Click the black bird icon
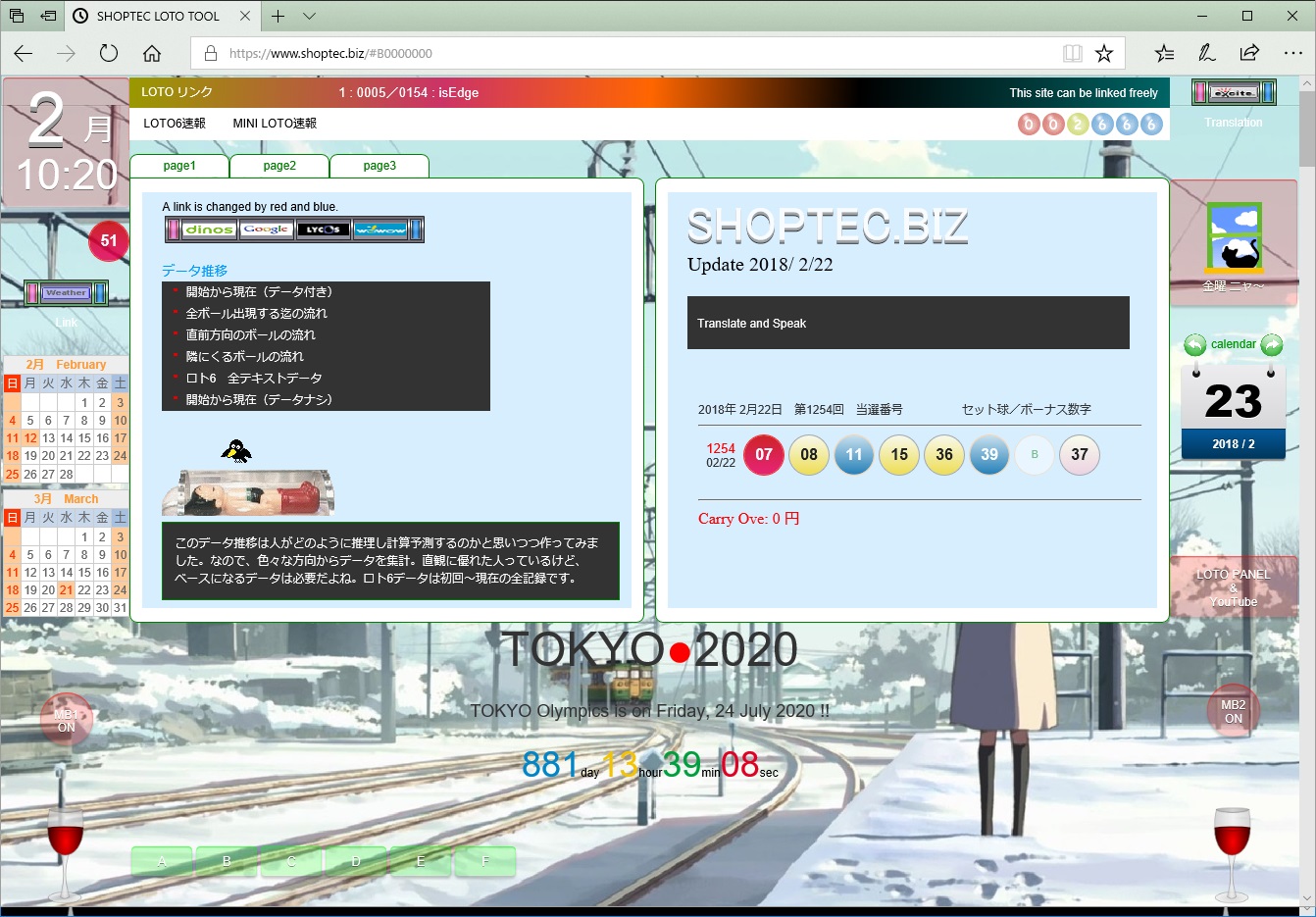This screenshot has height=917, width=1316. (235, 450)
